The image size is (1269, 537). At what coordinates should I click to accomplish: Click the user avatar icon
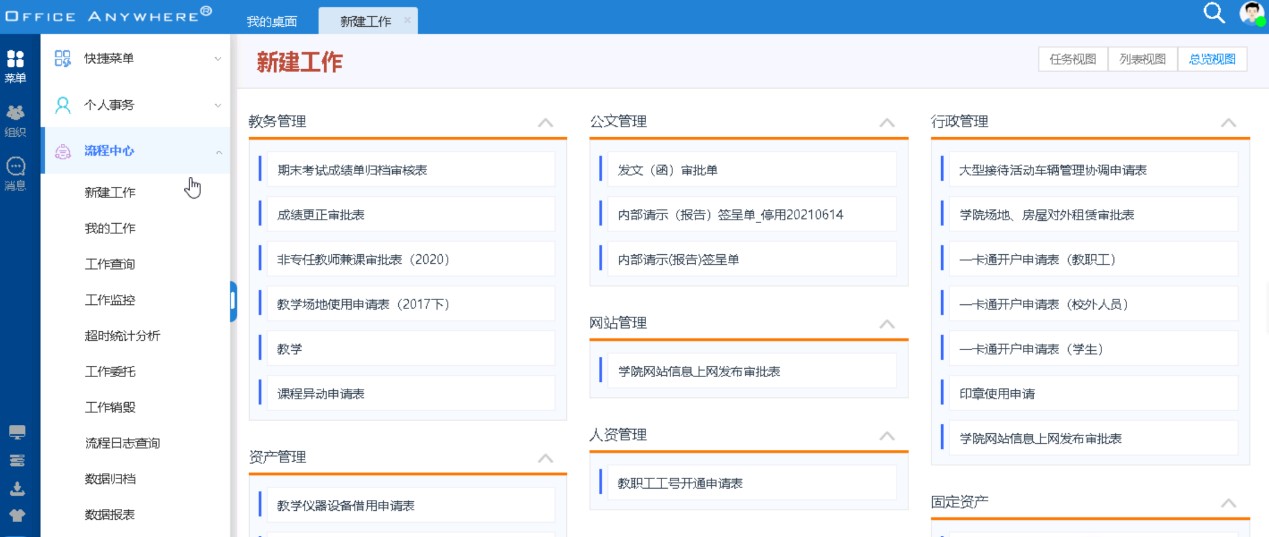point(1252,13)
